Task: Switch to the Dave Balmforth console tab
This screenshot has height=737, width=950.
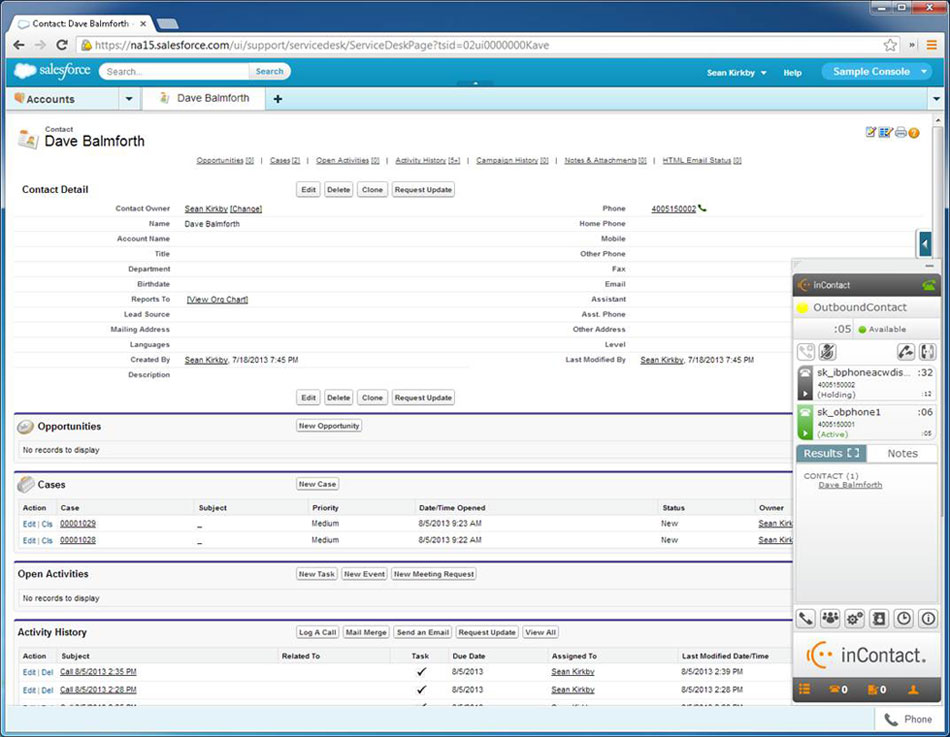Action: [x=205, y=98]
